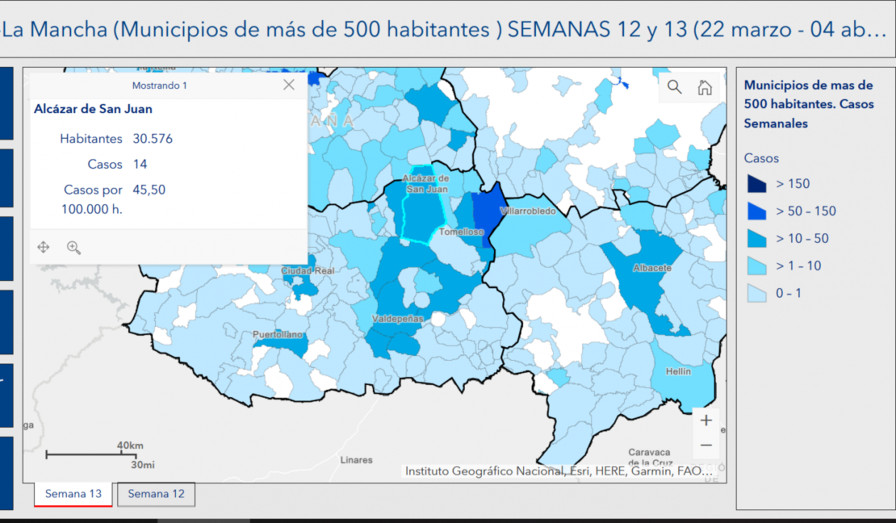Screen dimensions: 896x523
Task: Reset map with the home icon
Action: coord(704,87)
